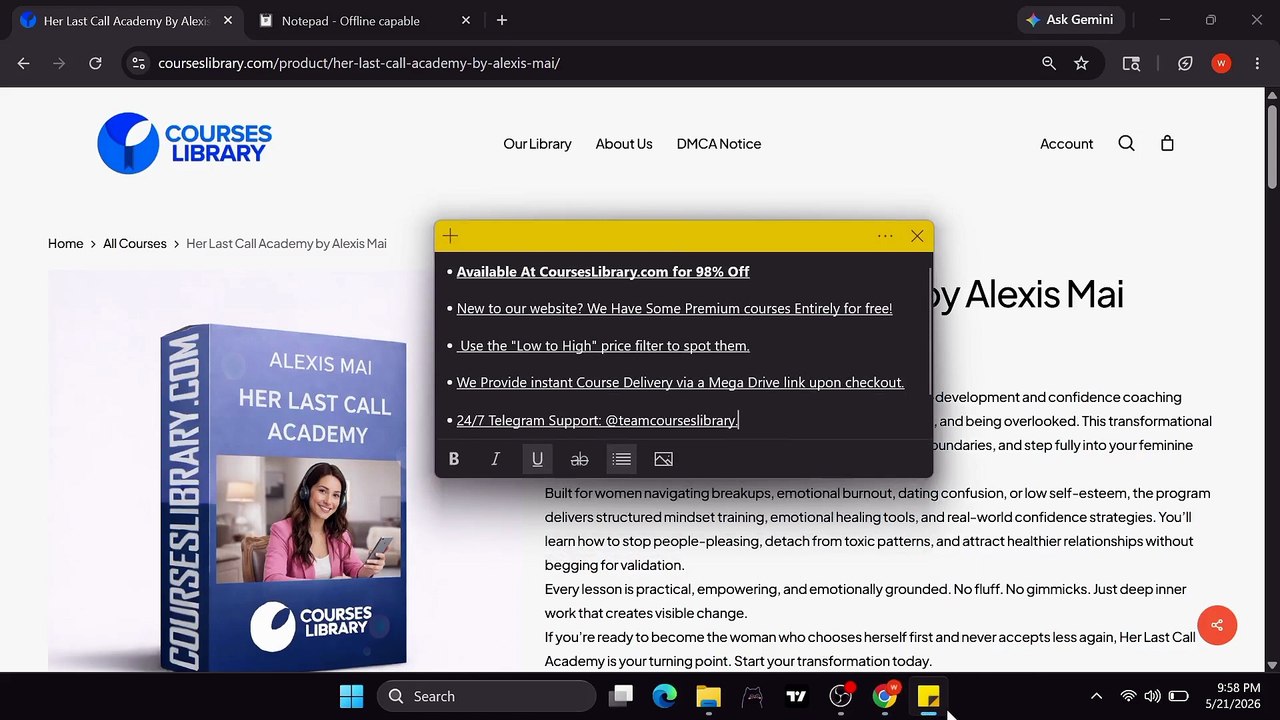Click the taskbar Search box
Image resolution: width=1280 pixels, height=720 pixels.
[x=486, y=696]
